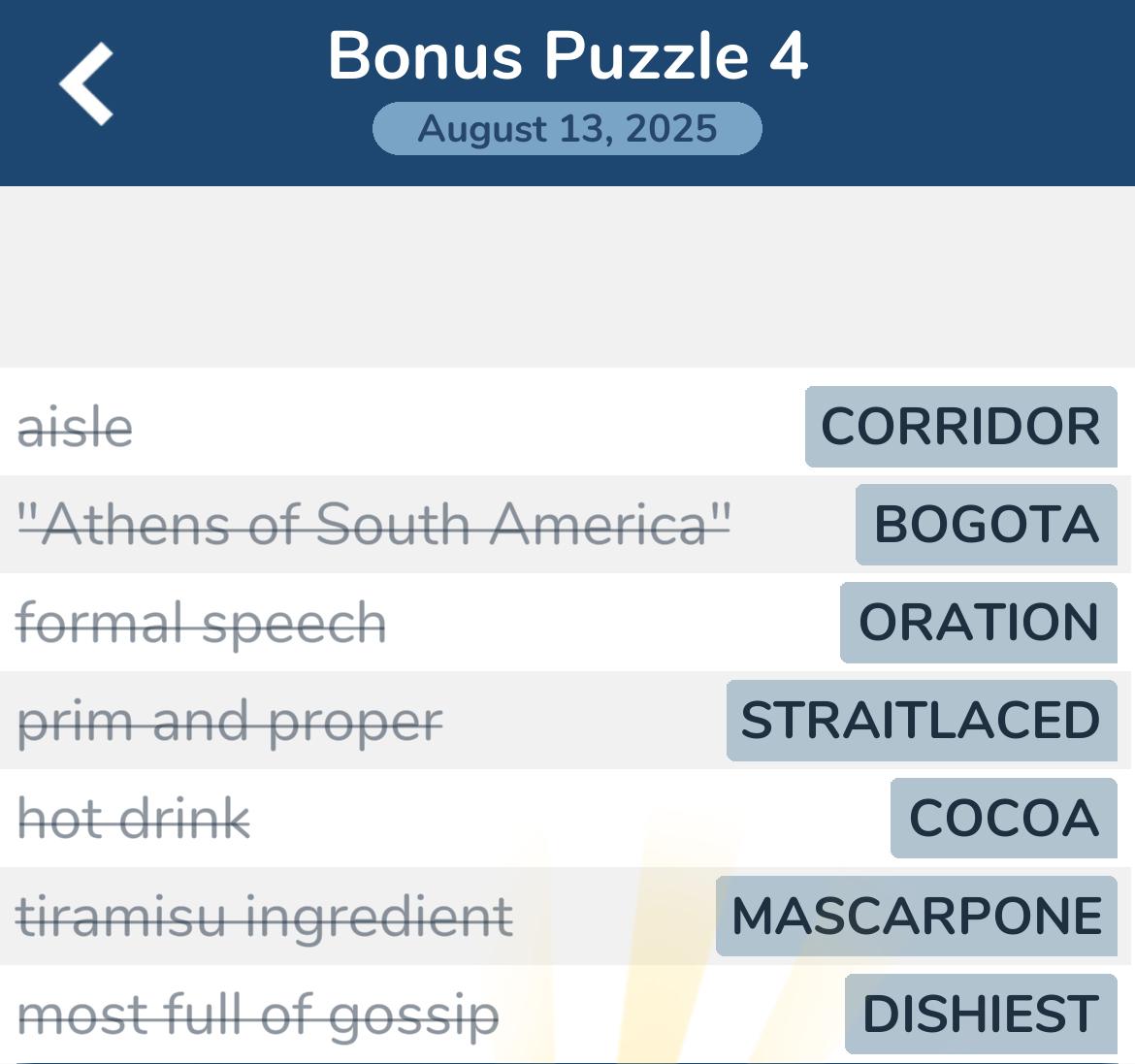Click the crossed-out "aisle" clue
This screenshot has width=1135, height=1064.
point(76,428)
